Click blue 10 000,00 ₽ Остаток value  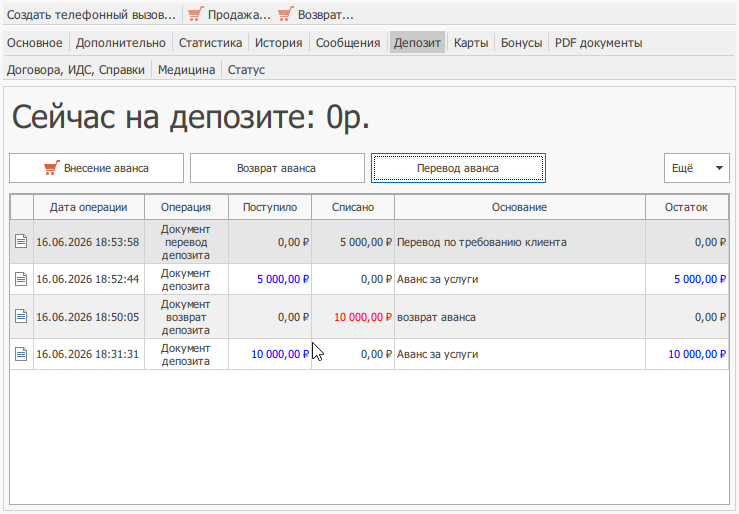(697, 354)
